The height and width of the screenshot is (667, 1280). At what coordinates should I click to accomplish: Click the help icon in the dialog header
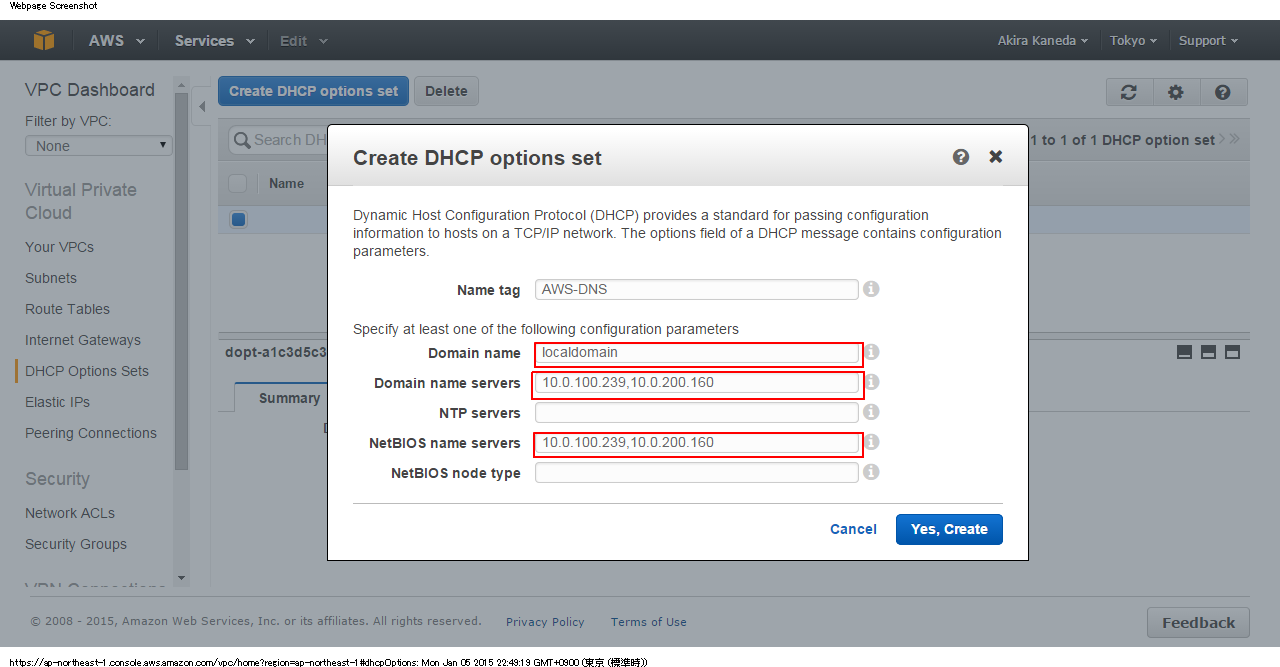961,157
